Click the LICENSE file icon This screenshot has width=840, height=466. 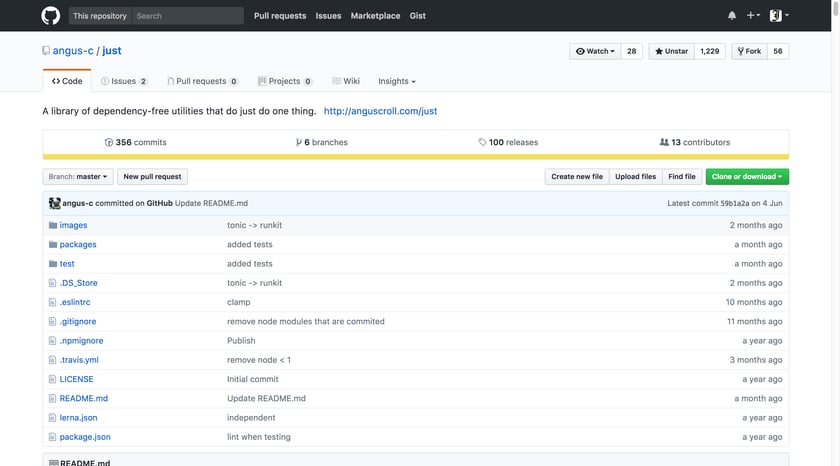[52, 379]
